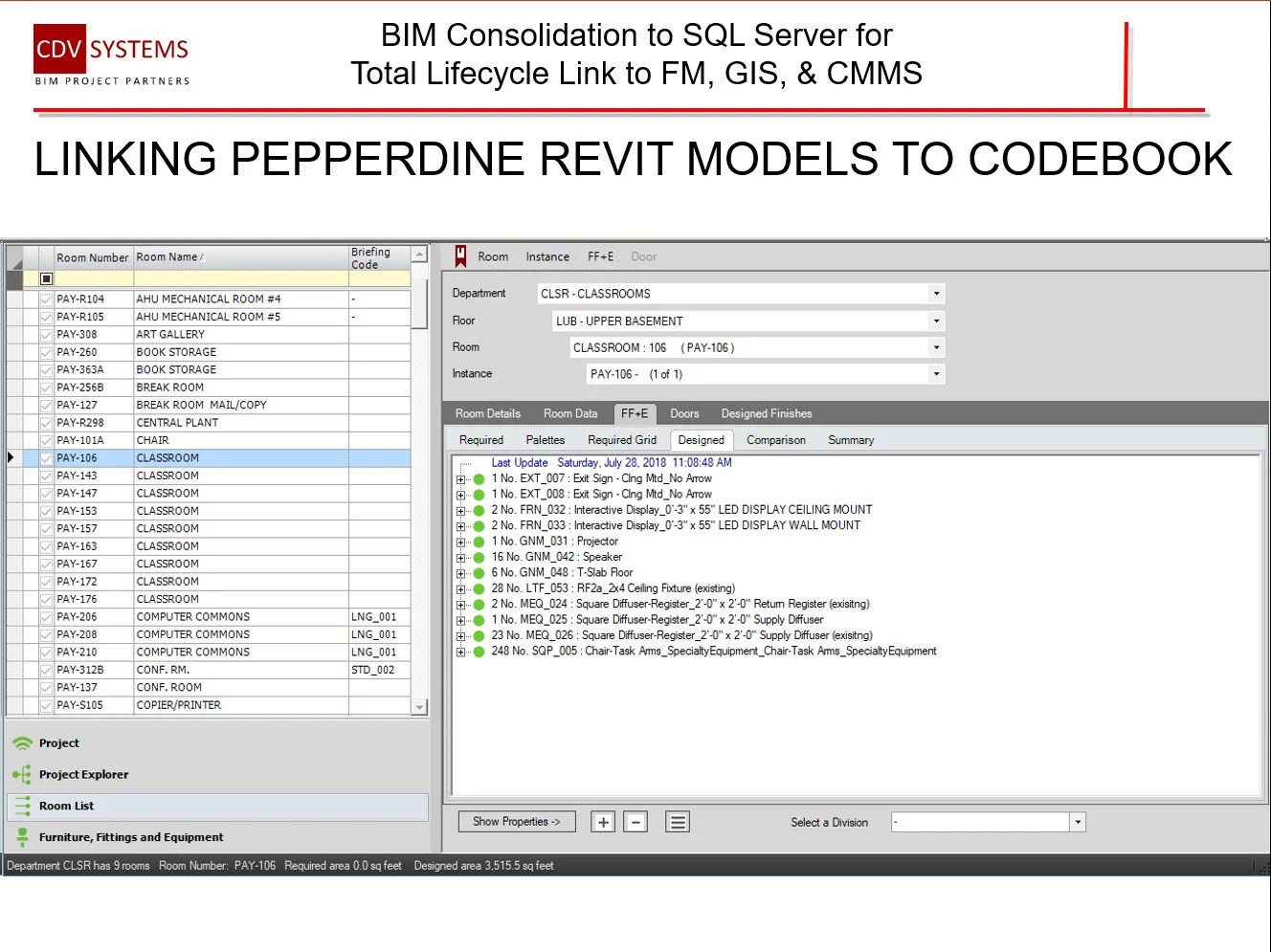Image resolution: width=1271 pixels, height=952 pixels.
Task: Switch to the Room Data tab
Action: pyautogui.click(x=570, y=413)
